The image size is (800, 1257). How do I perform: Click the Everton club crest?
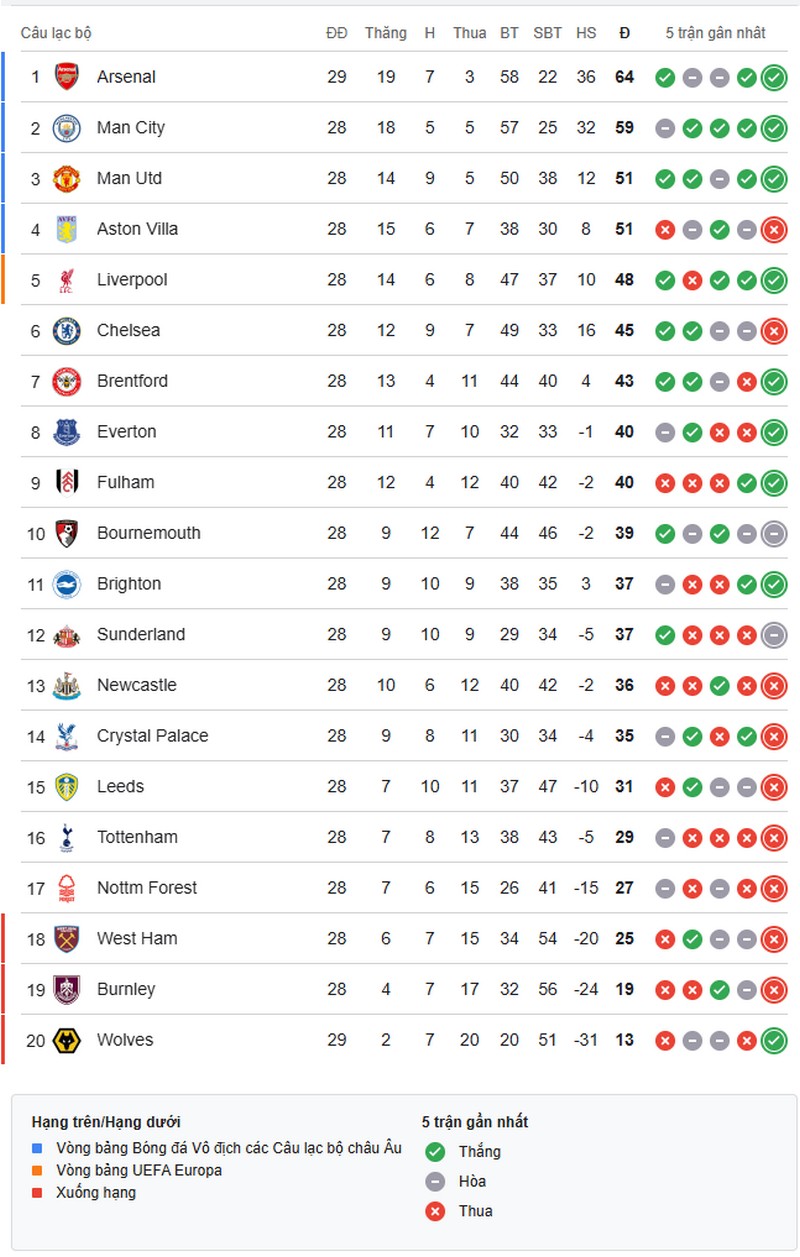point(67,432)
